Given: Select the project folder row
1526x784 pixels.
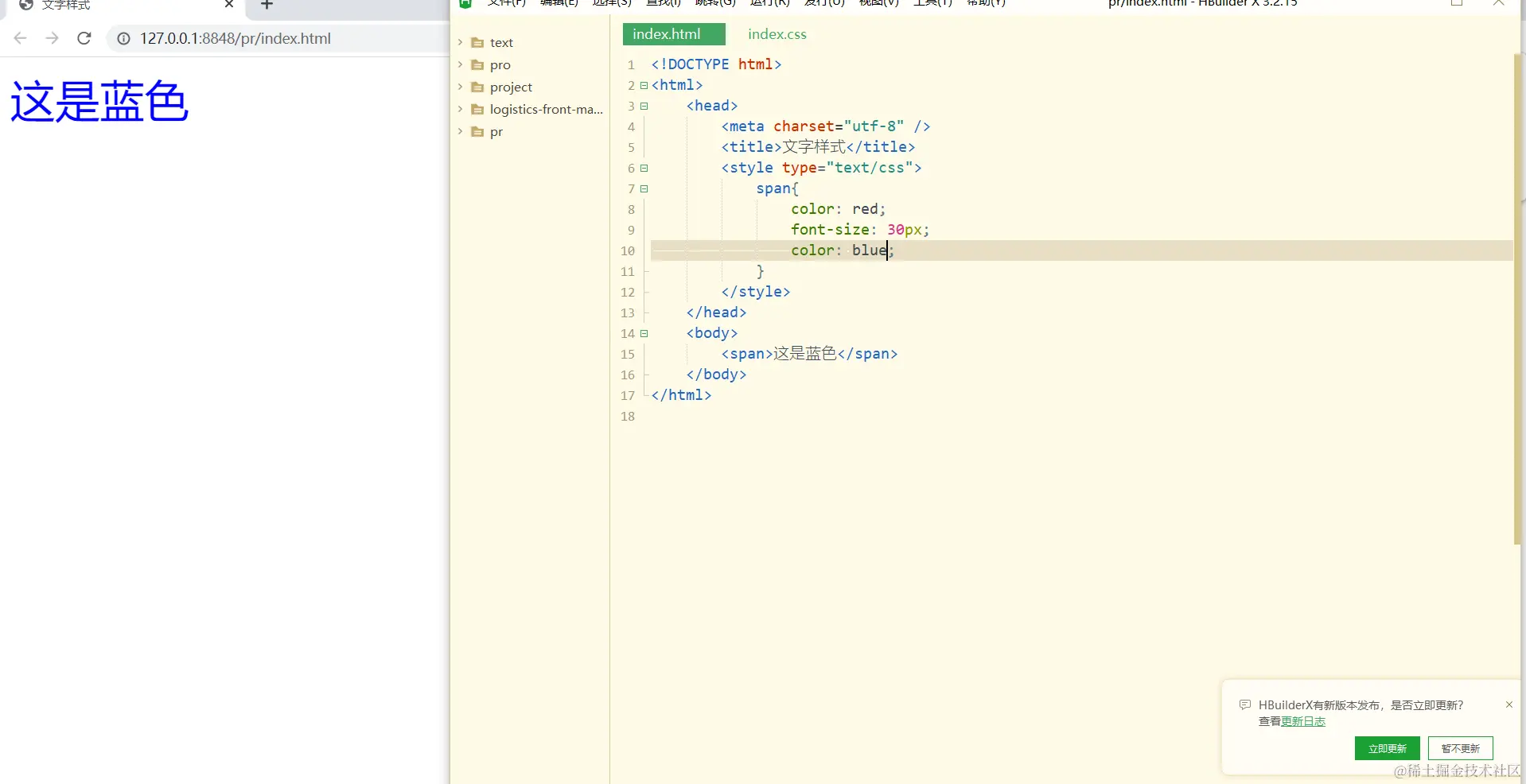Looking at the screenshot, I should 530,87.
